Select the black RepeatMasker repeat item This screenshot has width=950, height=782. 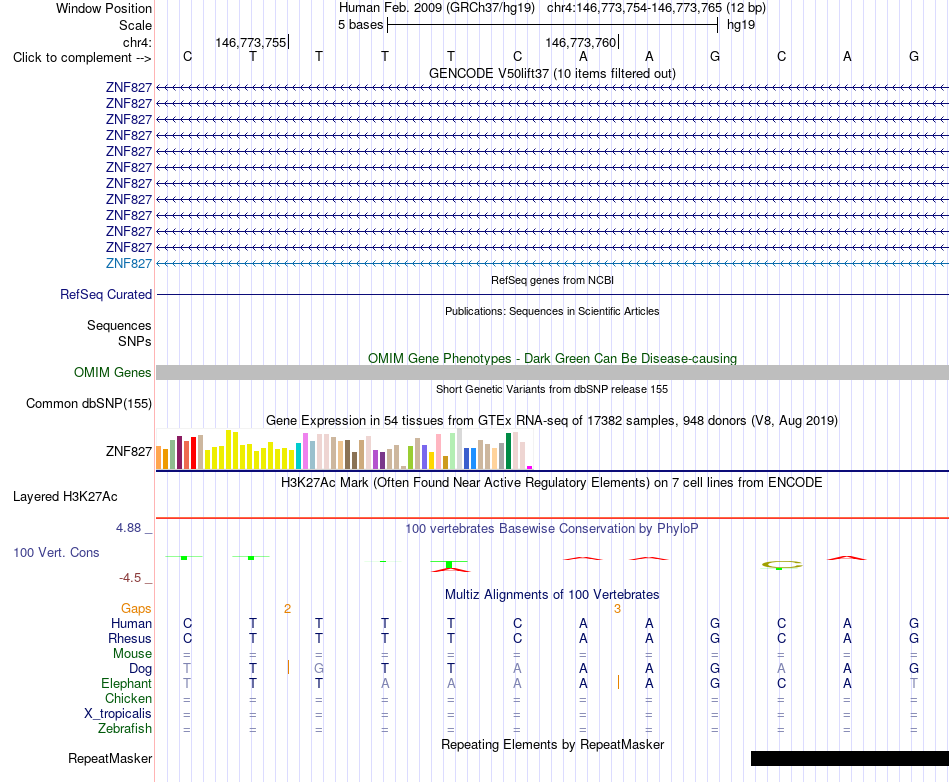coord(849,758)
